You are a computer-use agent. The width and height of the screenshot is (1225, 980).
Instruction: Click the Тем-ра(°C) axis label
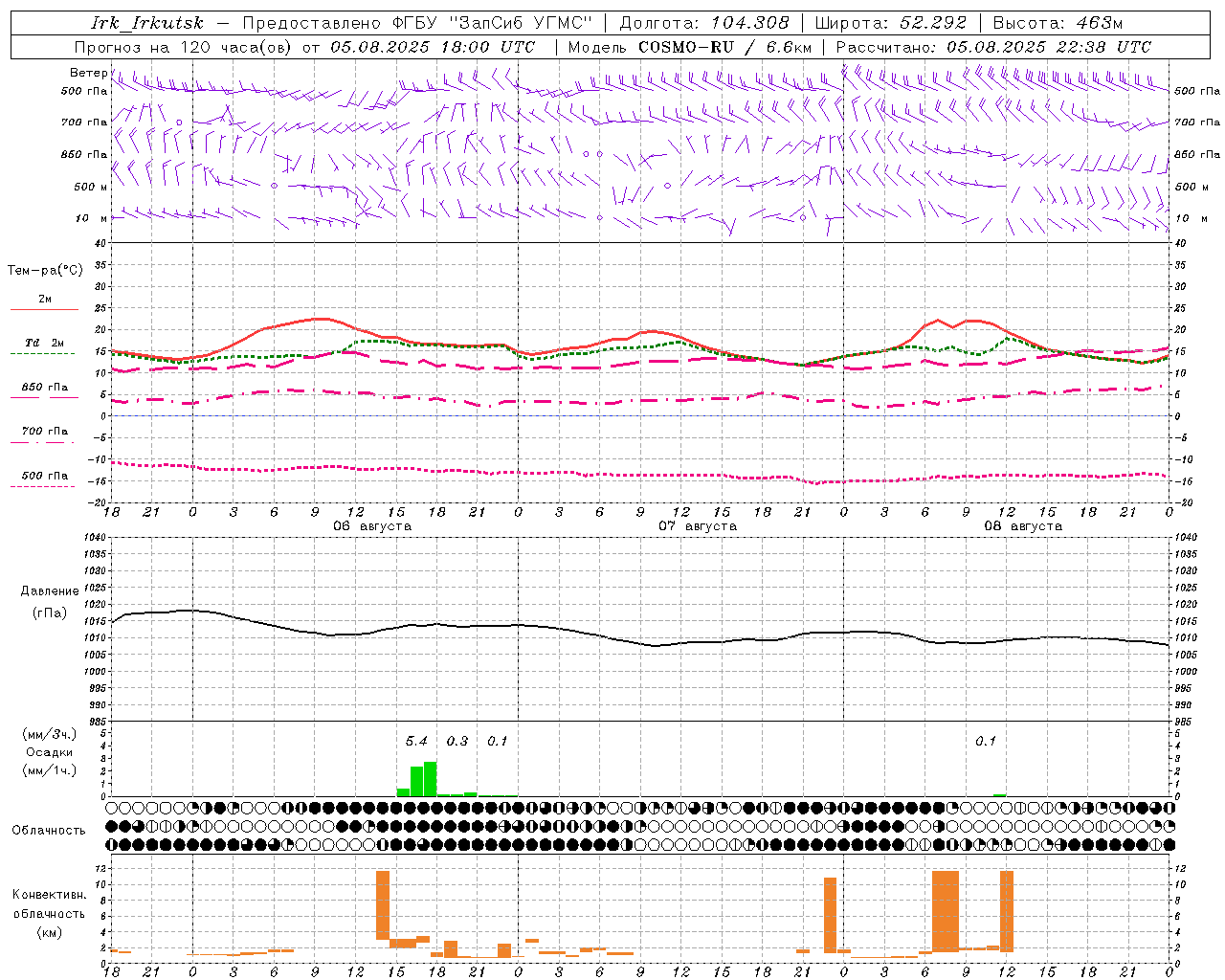click(x=45, y=271)
